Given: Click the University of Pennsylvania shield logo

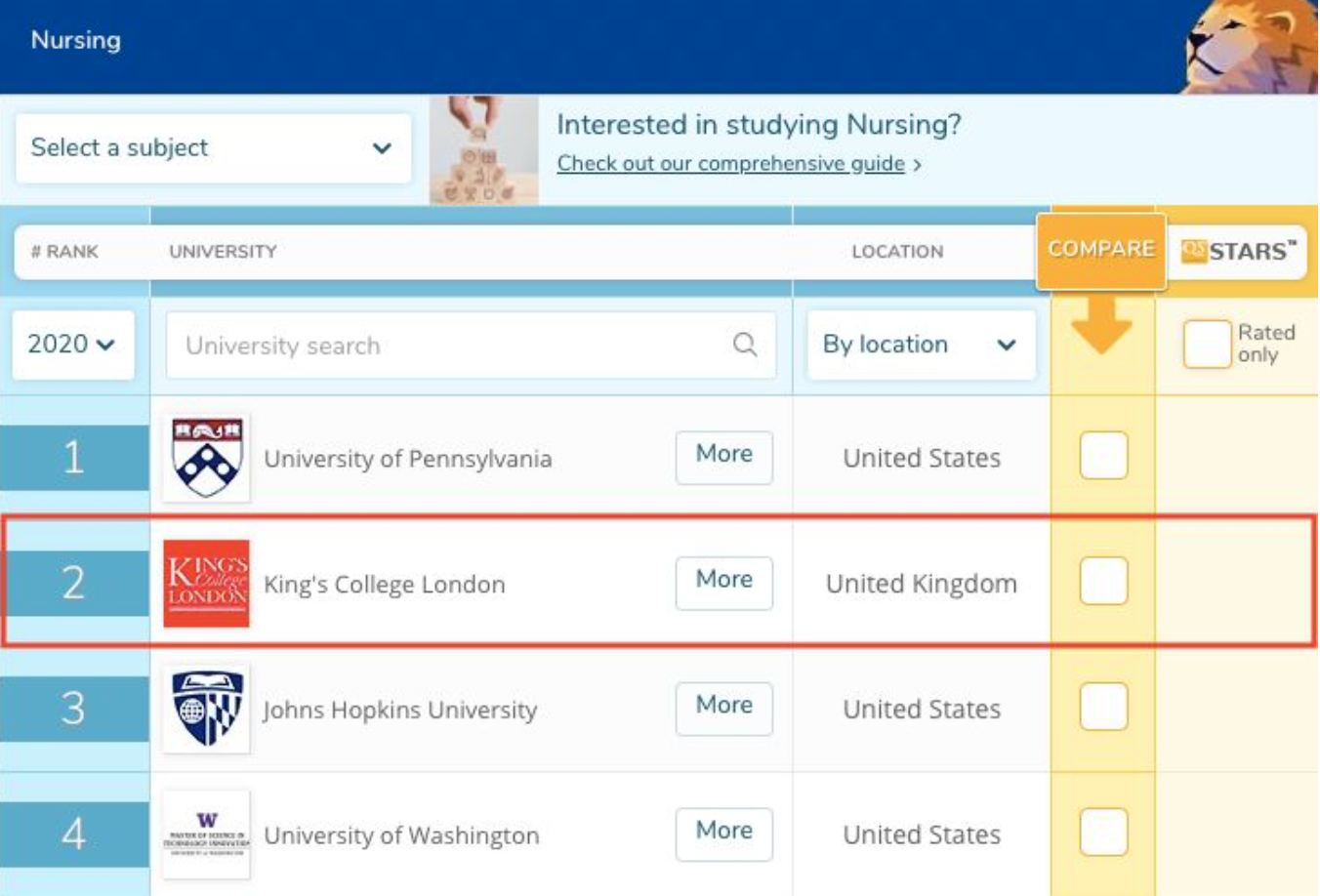Looking at the screenshot, I should click(x=206, y=458).
